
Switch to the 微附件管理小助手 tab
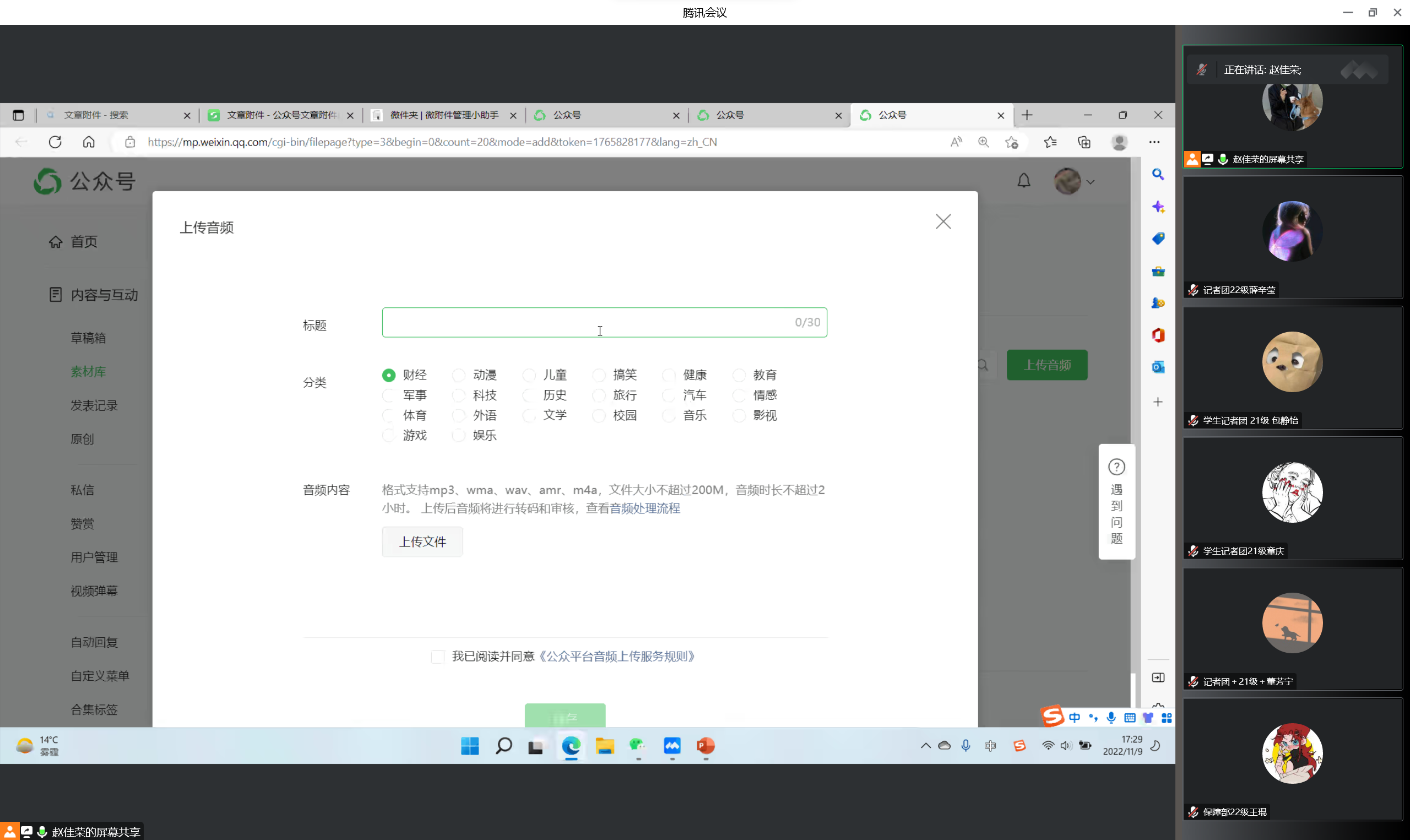pyautogui.click(x=444, y=116)
